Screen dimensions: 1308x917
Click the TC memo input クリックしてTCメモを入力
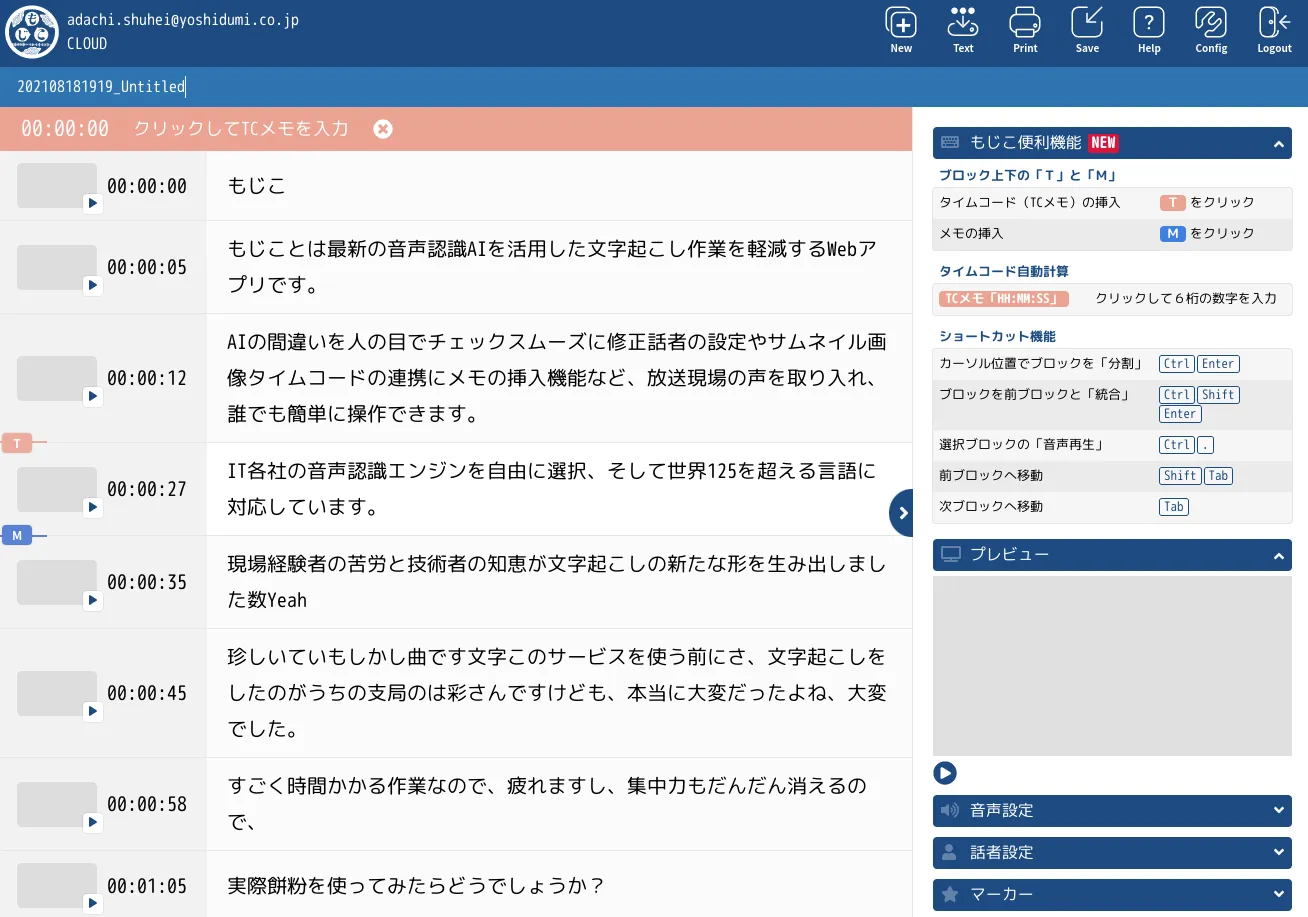tap(241, 129)
